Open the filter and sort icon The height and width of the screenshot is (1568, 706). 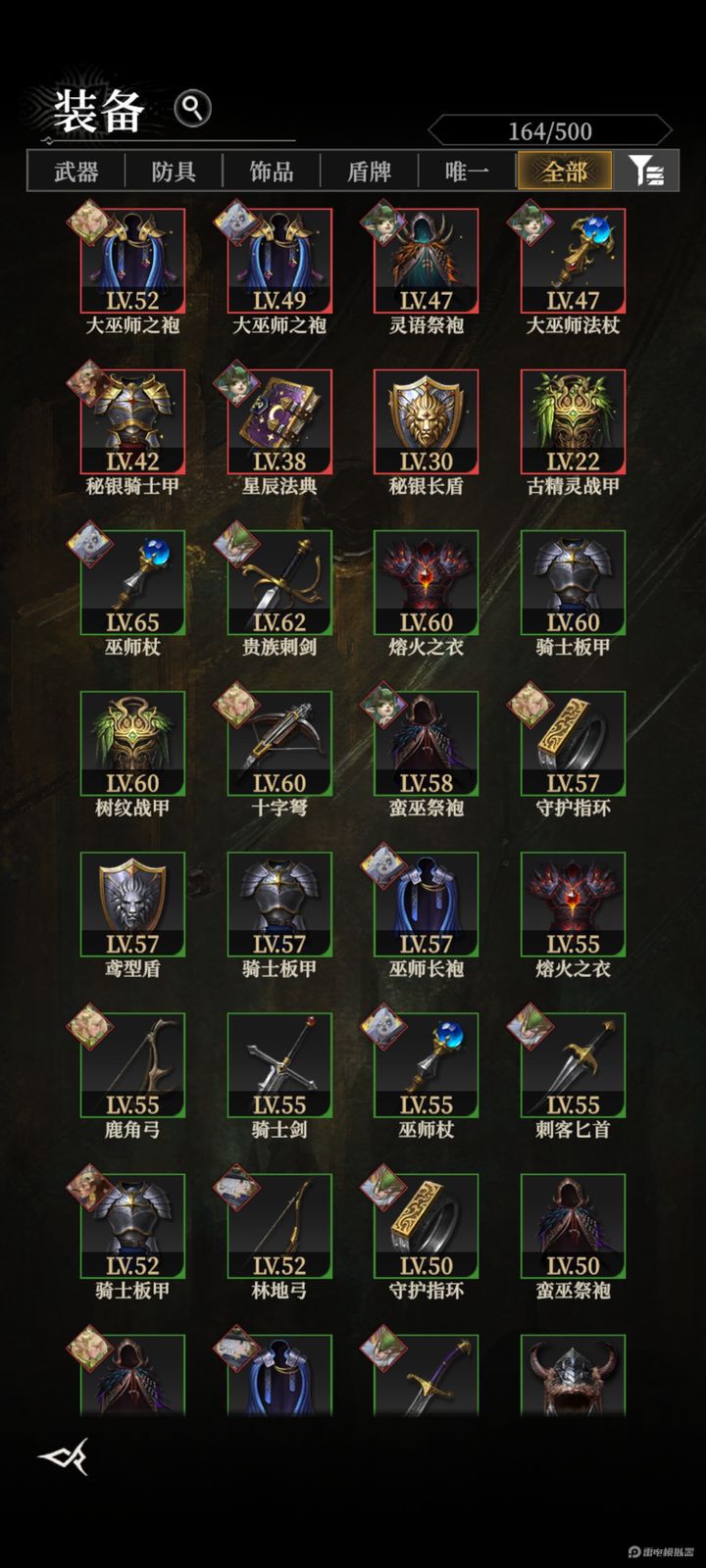(x=646, y=171)
